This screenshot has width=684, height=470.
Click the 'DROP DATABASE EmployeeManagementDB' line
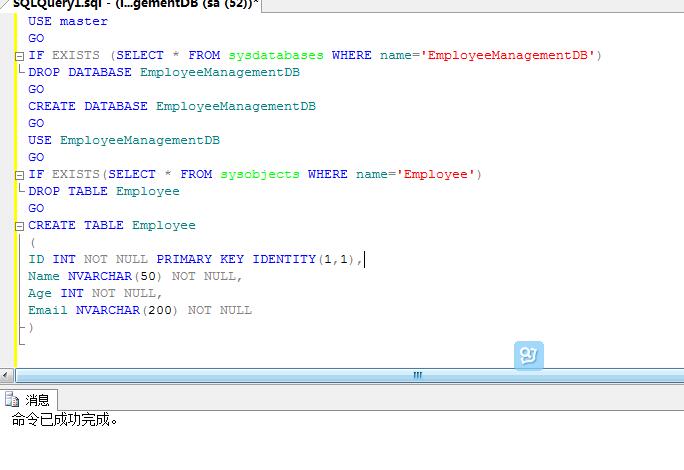(x=164, y=72)
